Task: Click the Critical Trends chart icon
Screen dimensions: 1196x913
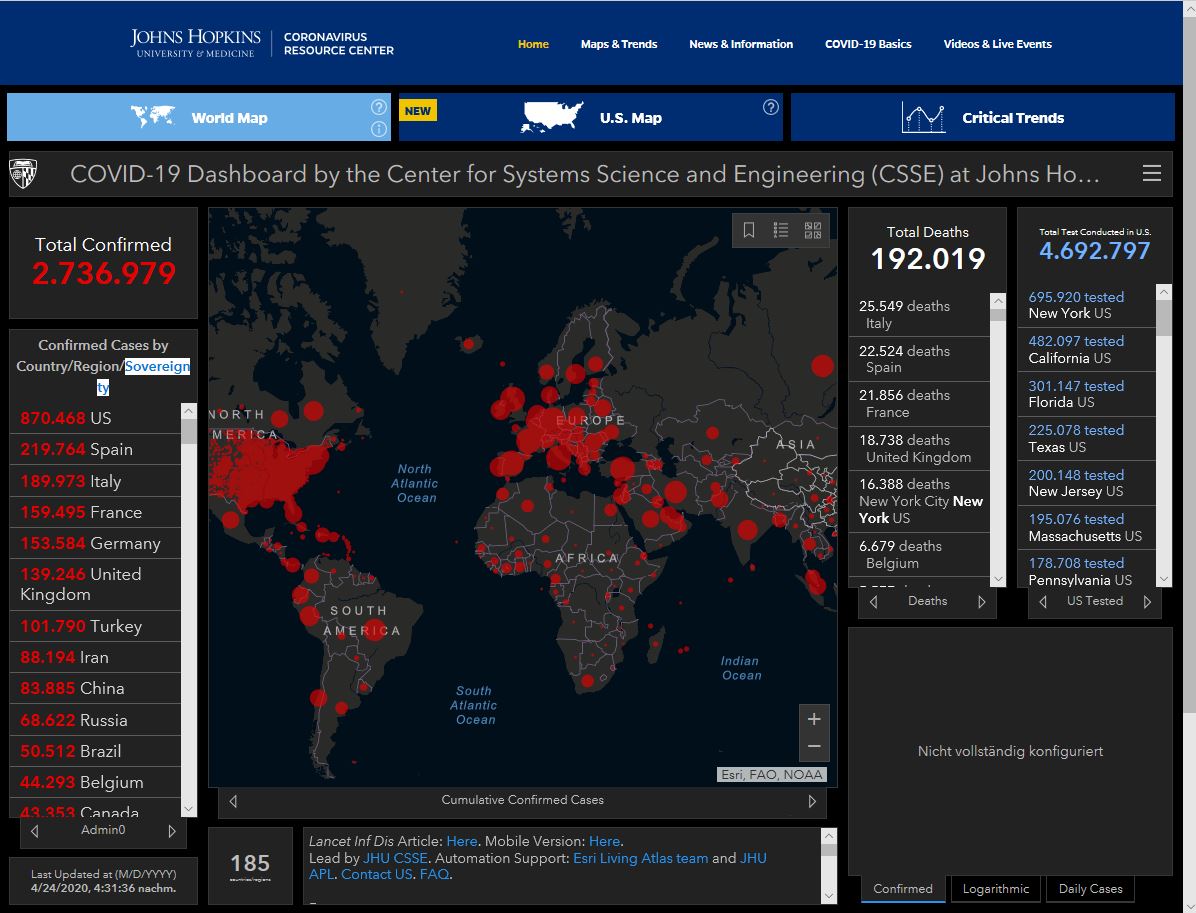Action: [x=924, y=117]
